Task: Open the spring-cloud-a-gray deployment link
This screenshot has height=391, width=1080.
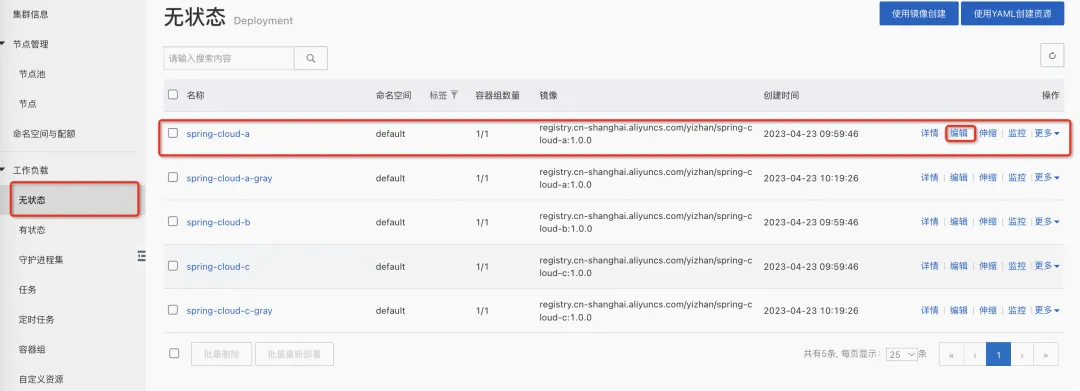Action: click(x=229, y=178)
